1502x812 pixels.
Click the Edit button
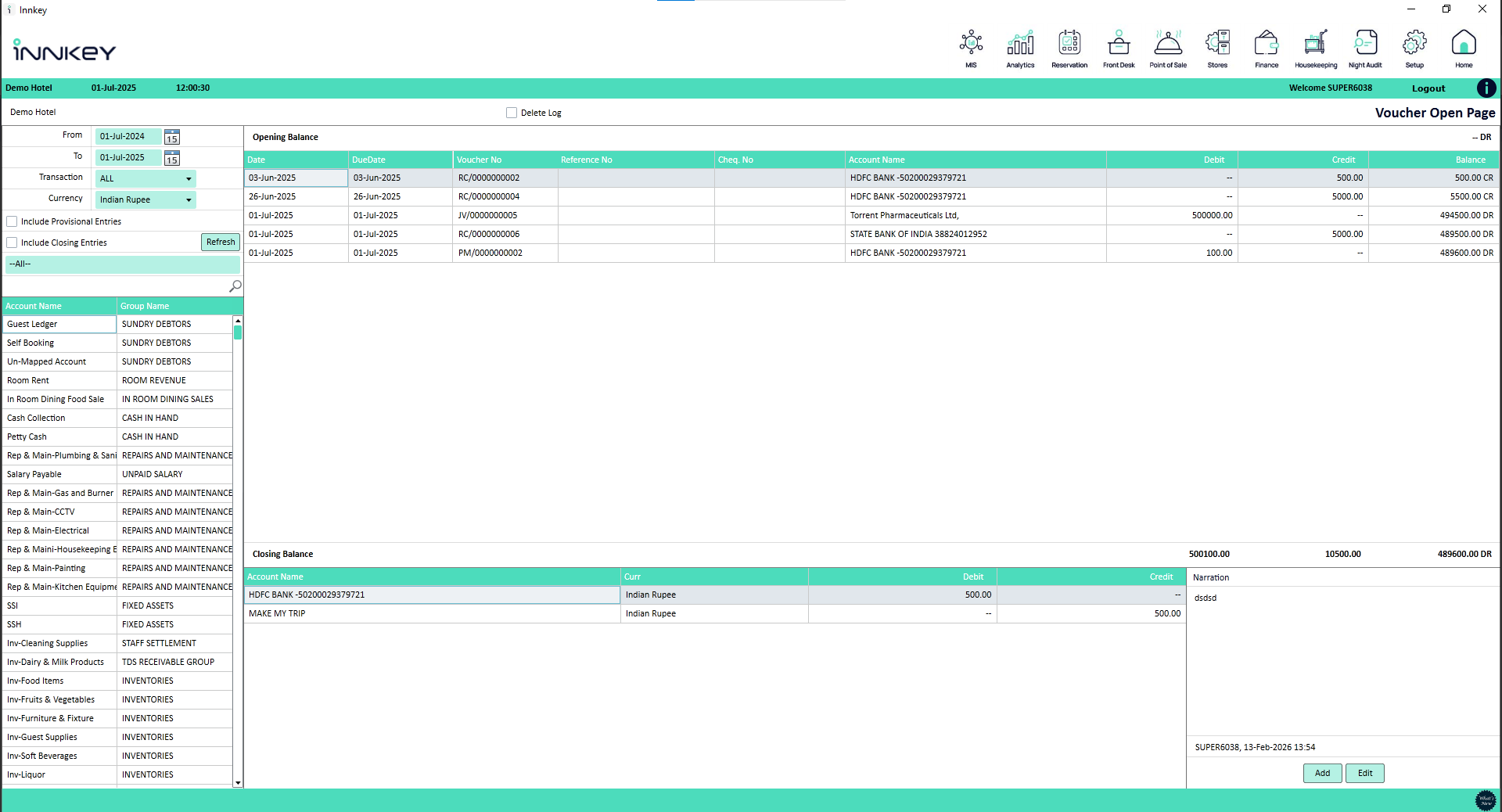[1365, 773]
